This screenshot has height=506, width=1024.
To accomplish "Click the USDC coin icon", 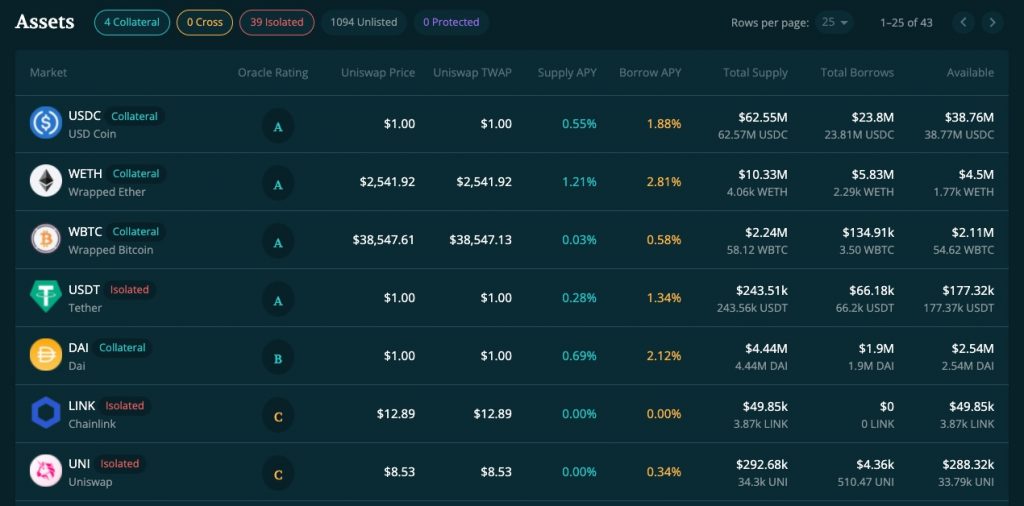I will (46, 123).
